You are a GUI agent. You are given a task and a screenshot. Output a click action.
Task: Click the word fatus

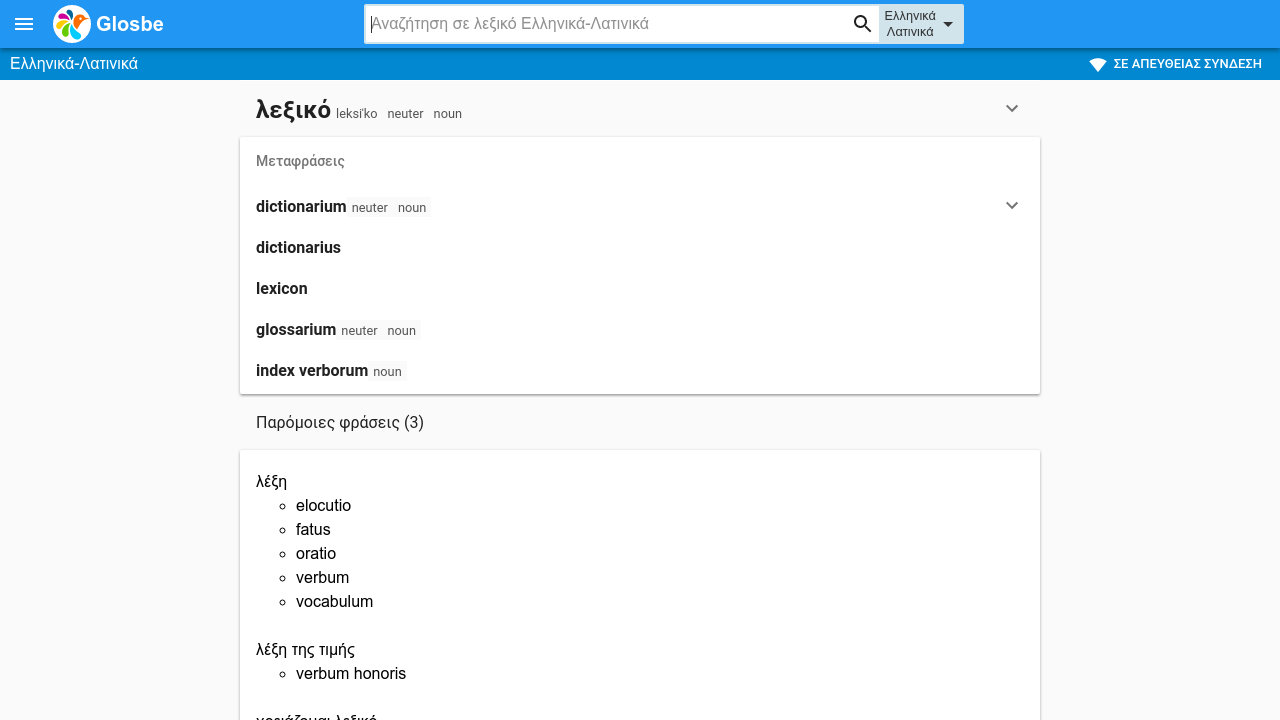pos(313,530)
